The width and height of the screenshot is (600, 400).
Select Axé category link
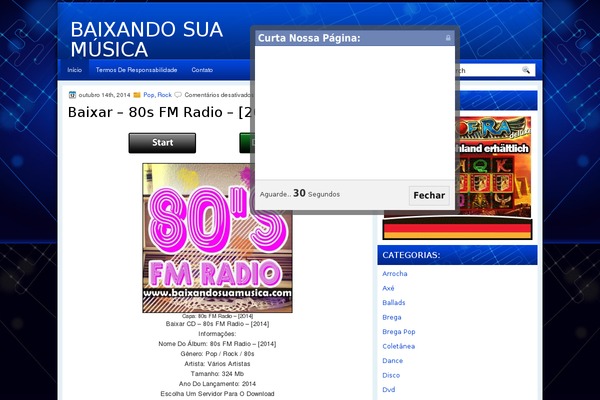[389, 288]
